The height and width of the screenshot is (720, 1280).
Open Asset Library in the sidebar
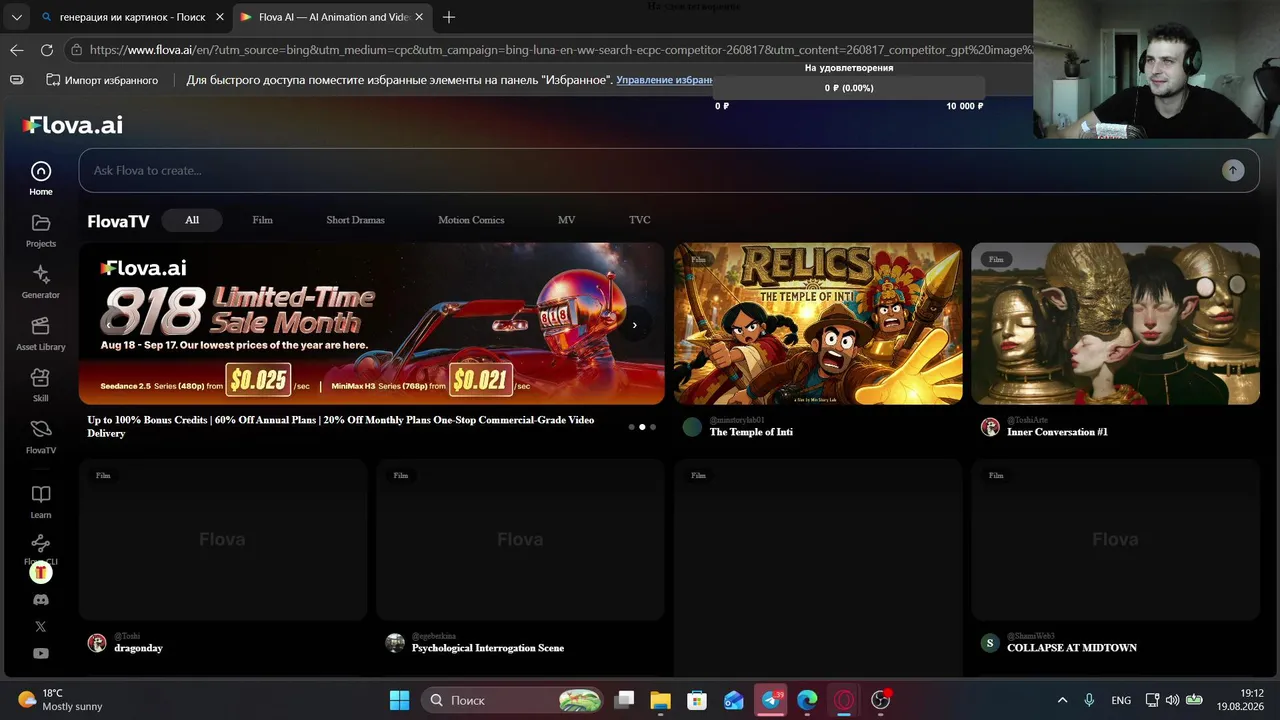click(x=41, y=333)
